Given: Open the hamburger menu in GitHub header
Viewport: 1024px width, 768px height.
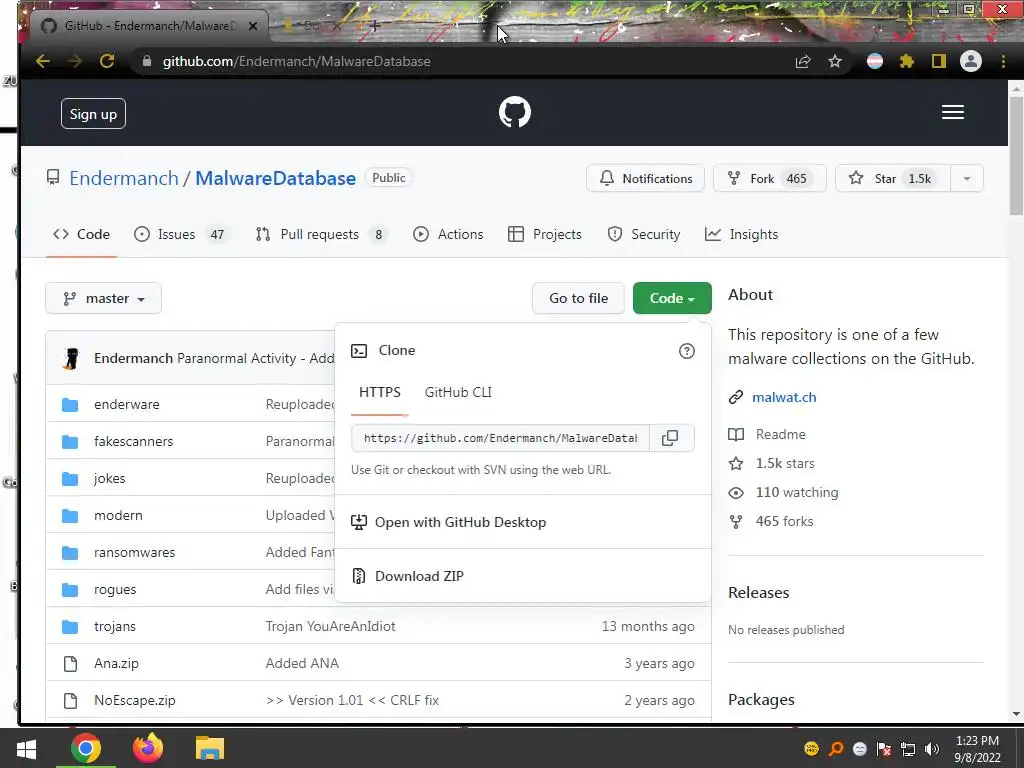Looking at the screenshot, I should pyautogui.click(x=952, y=112).
